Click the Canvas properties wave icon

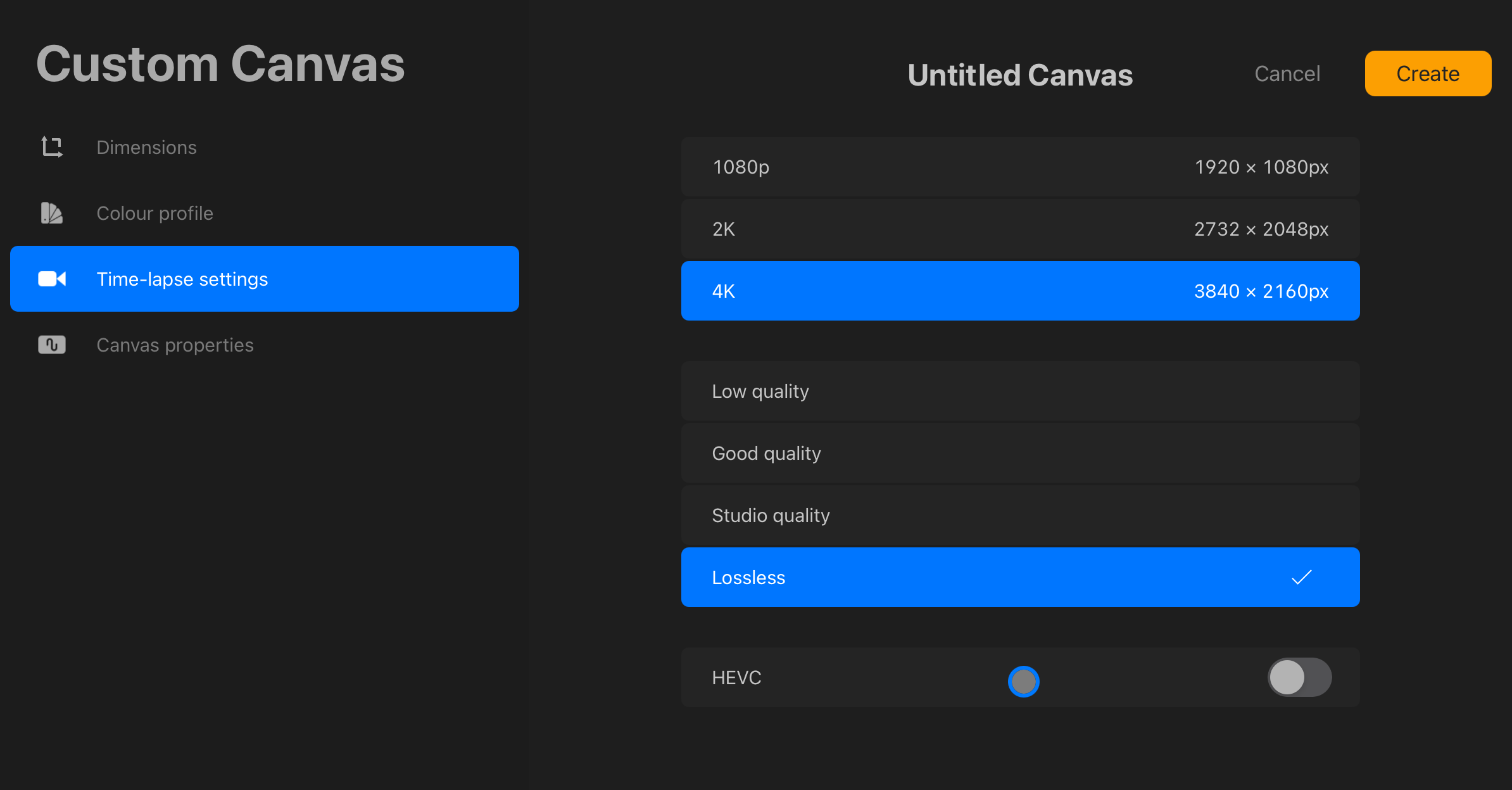coord(52,345)
